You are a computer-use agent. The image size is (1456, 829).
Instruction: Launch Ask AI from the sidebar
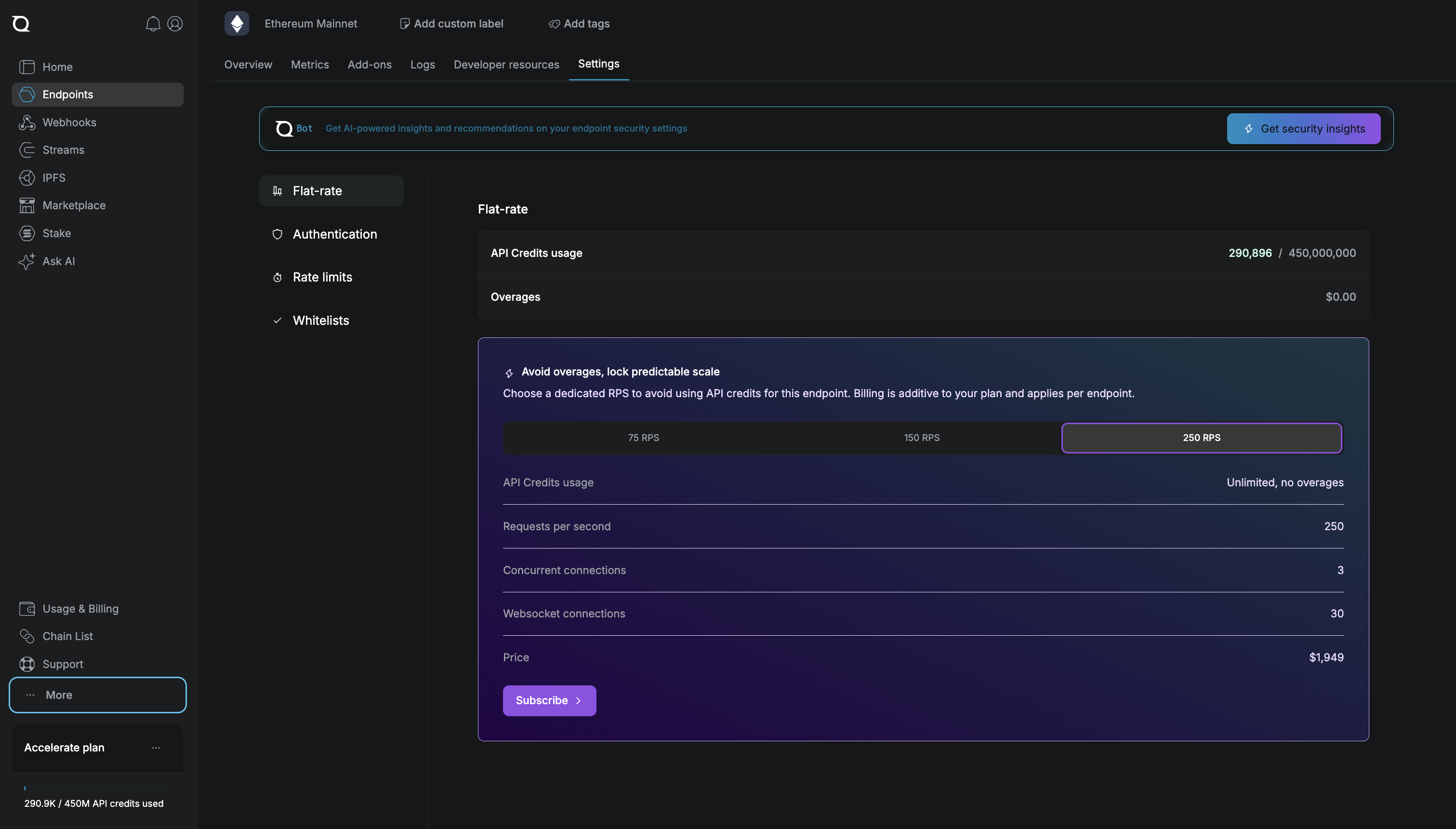point(58,261)
